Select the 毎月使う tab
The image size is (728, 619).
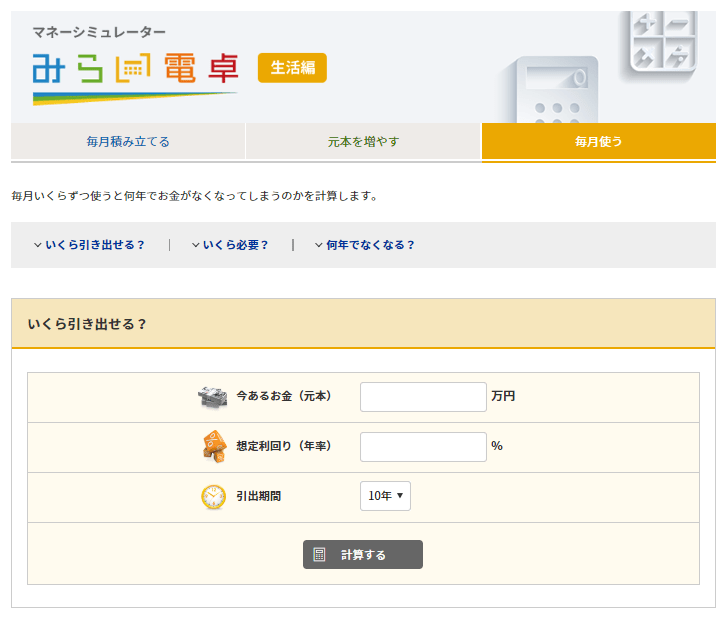click(x=598, y=142)
